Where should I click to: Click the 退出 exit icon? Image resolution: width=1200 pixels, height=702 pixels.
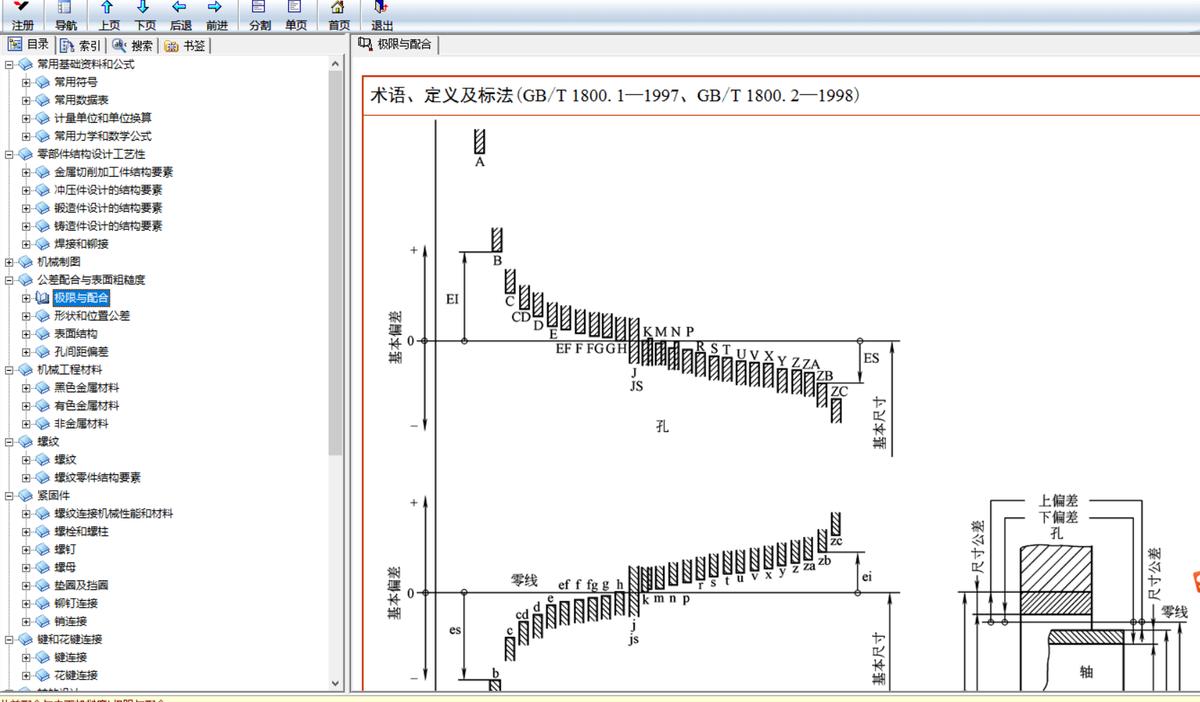point(381,14)
